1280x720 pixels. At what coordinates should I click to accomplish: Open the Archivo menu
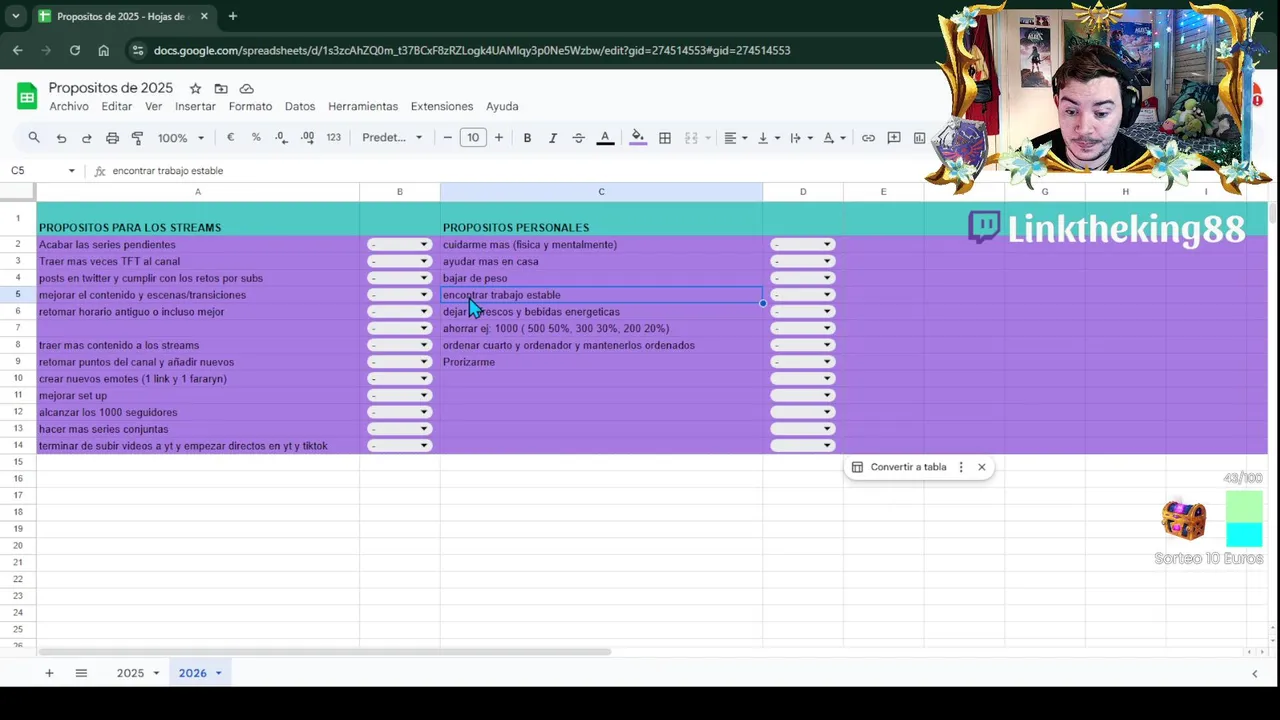click(x=69, y=106)
